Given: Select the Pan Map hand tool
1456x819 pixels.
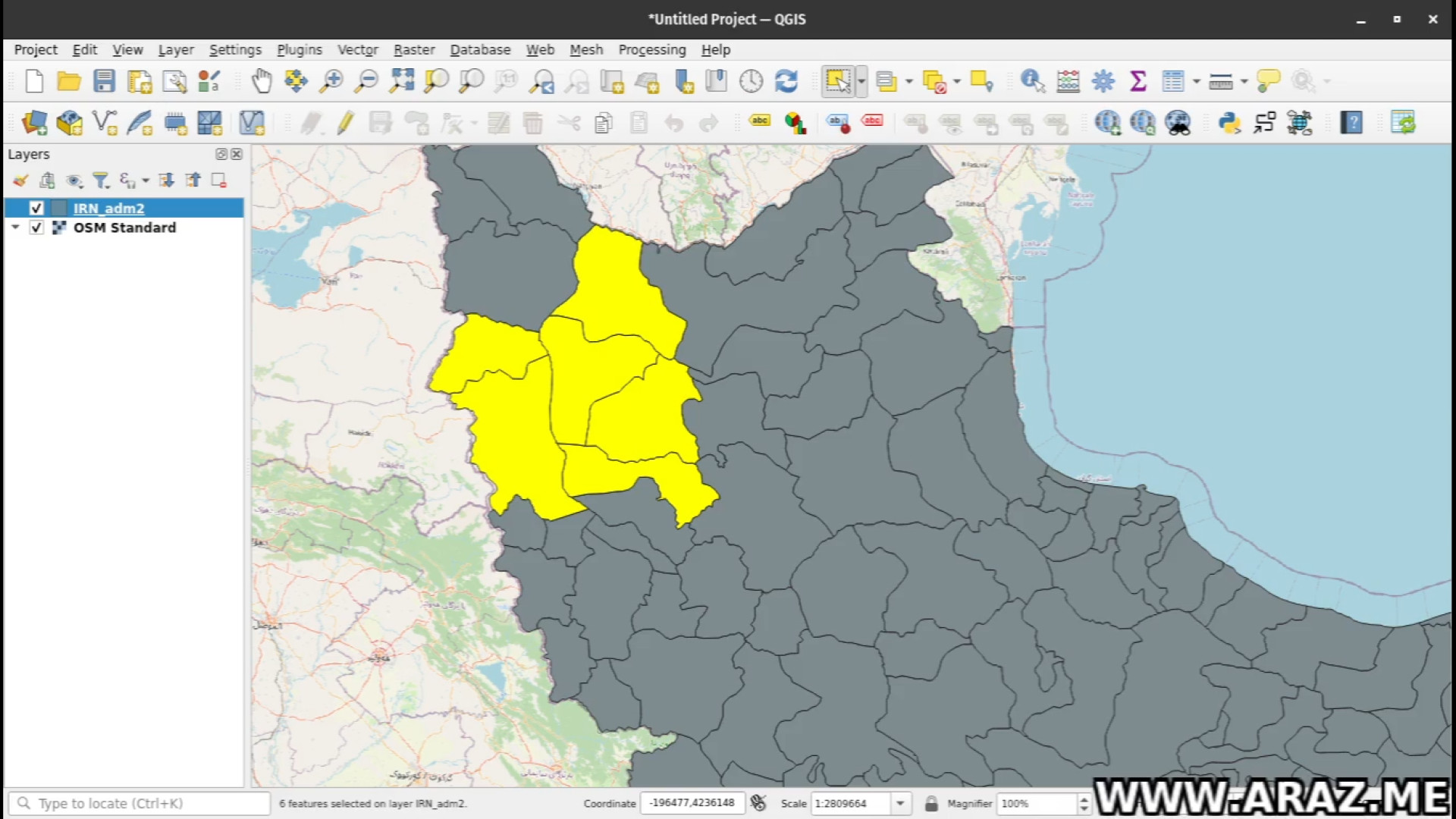Looking at the screenshot, I should click(x=262, y=81).
